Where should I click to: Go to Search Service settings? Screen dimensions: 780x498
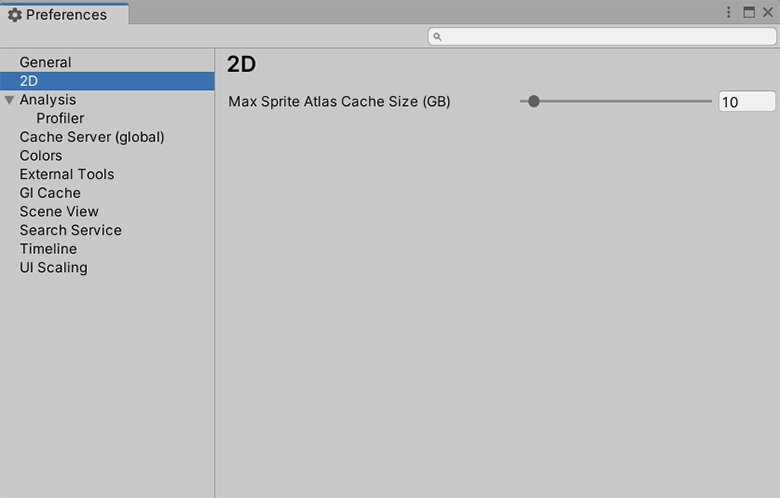click(x=70, y=230)
